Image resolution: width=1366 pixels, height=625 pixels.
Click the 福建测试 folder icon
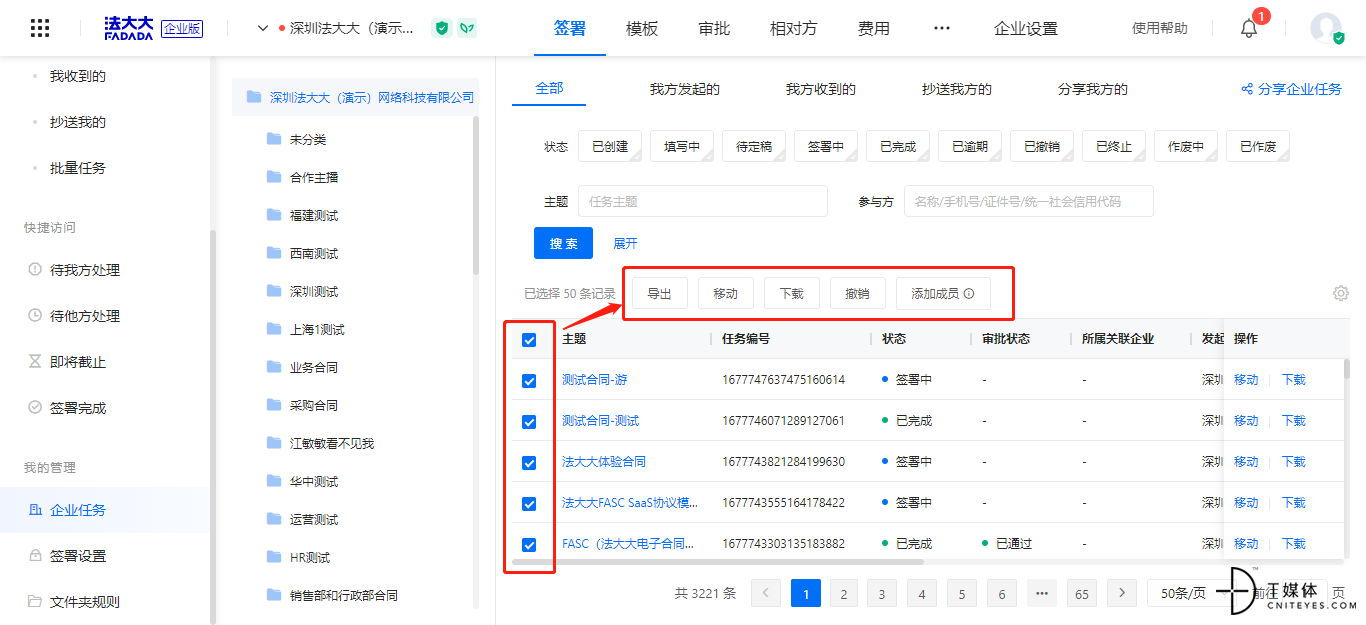pyautogui.click(x=274, y=215)
